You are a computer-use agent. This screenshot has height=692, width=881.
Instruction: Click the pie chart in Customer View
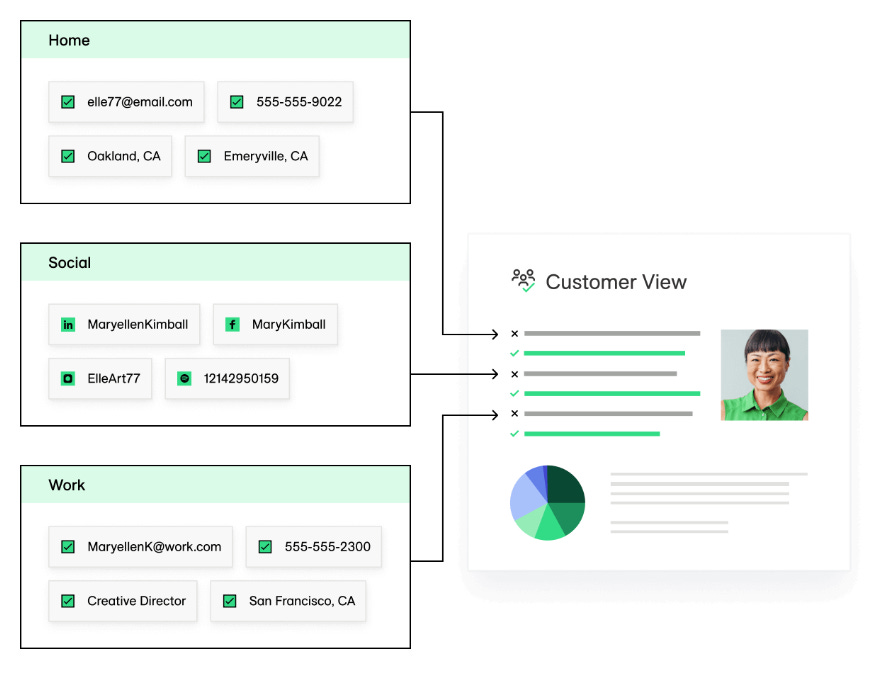(548, 503)
